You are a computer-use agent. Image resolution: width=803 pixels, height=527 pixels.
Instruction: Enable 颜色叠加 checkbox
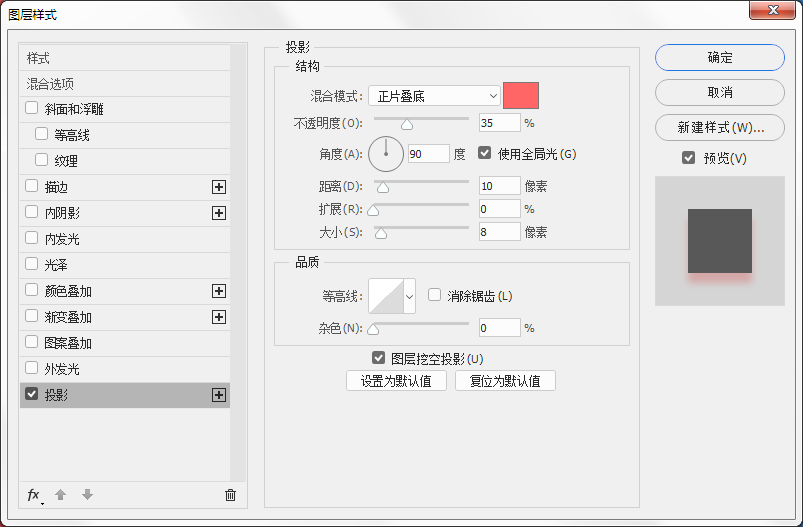(32, 290)
